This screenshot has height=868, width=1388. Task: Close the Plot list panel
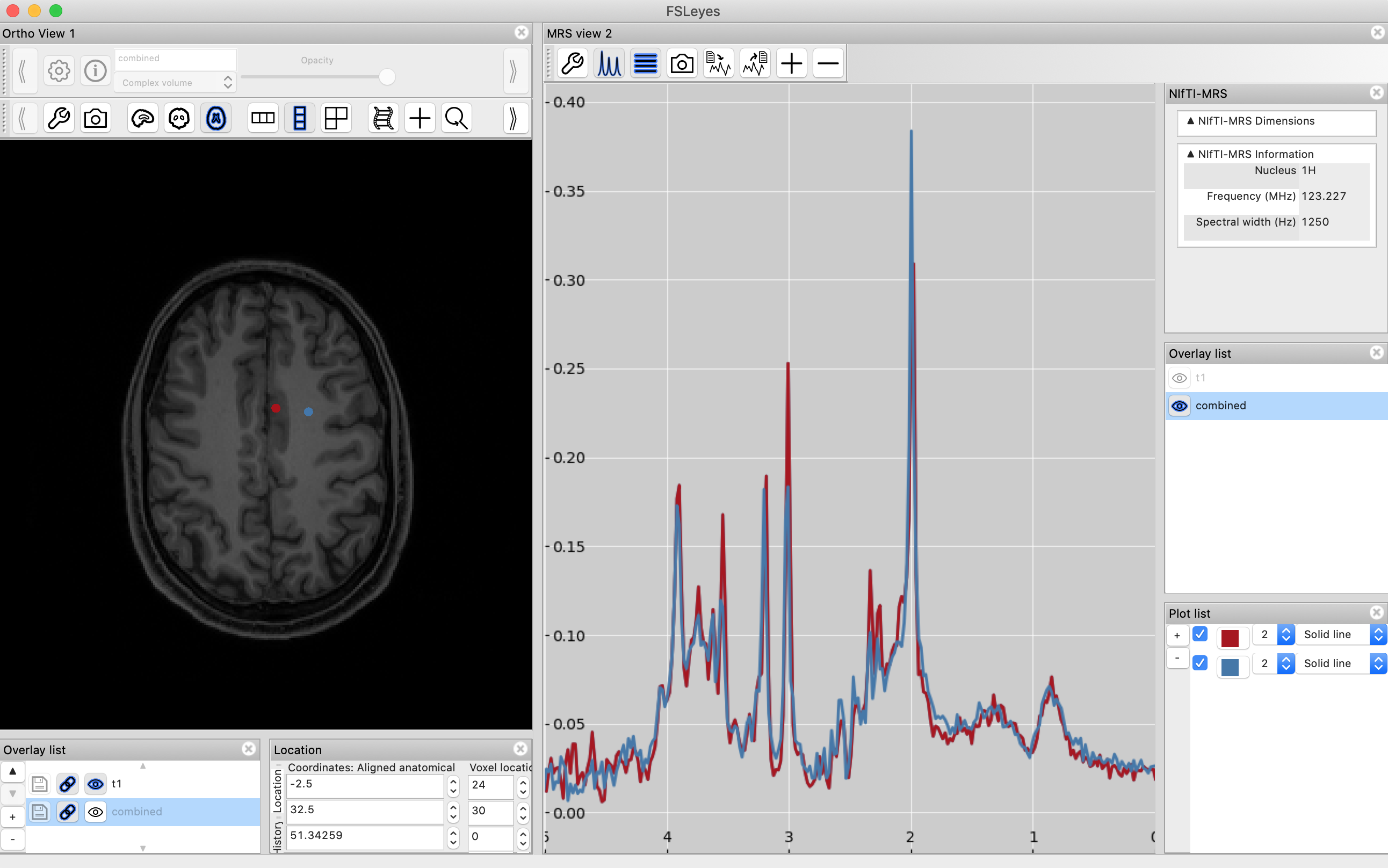point(1377,612)
